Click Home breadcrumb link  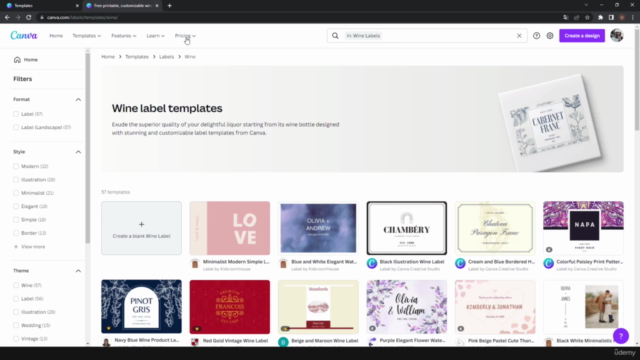108,57
